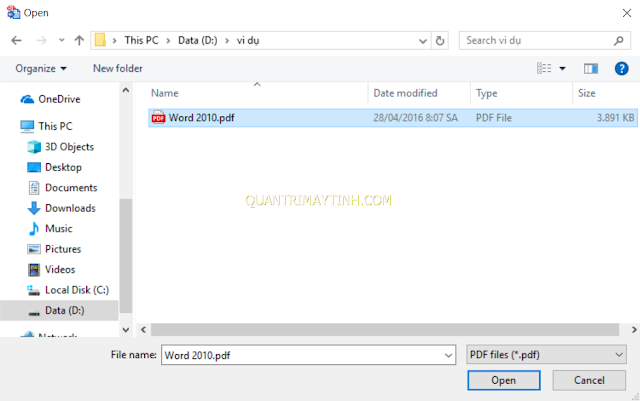Open Help with the question mark icon
This screenshot has width=640, height=401.
point(621,68)
